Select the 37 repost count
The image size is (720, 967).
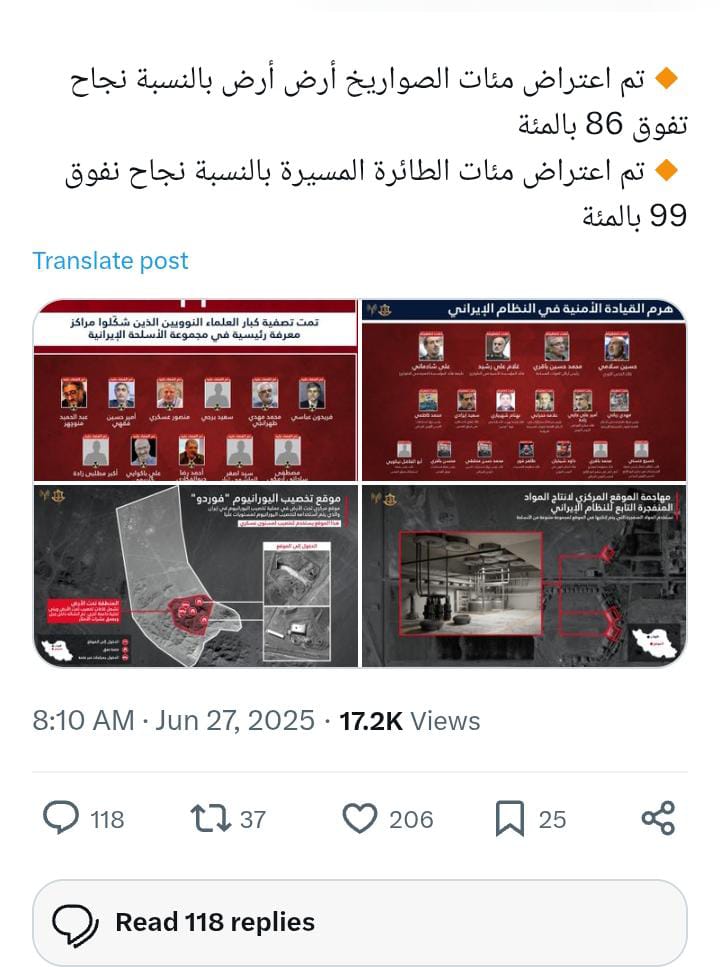pyautogui.click(x=253, y=820)
